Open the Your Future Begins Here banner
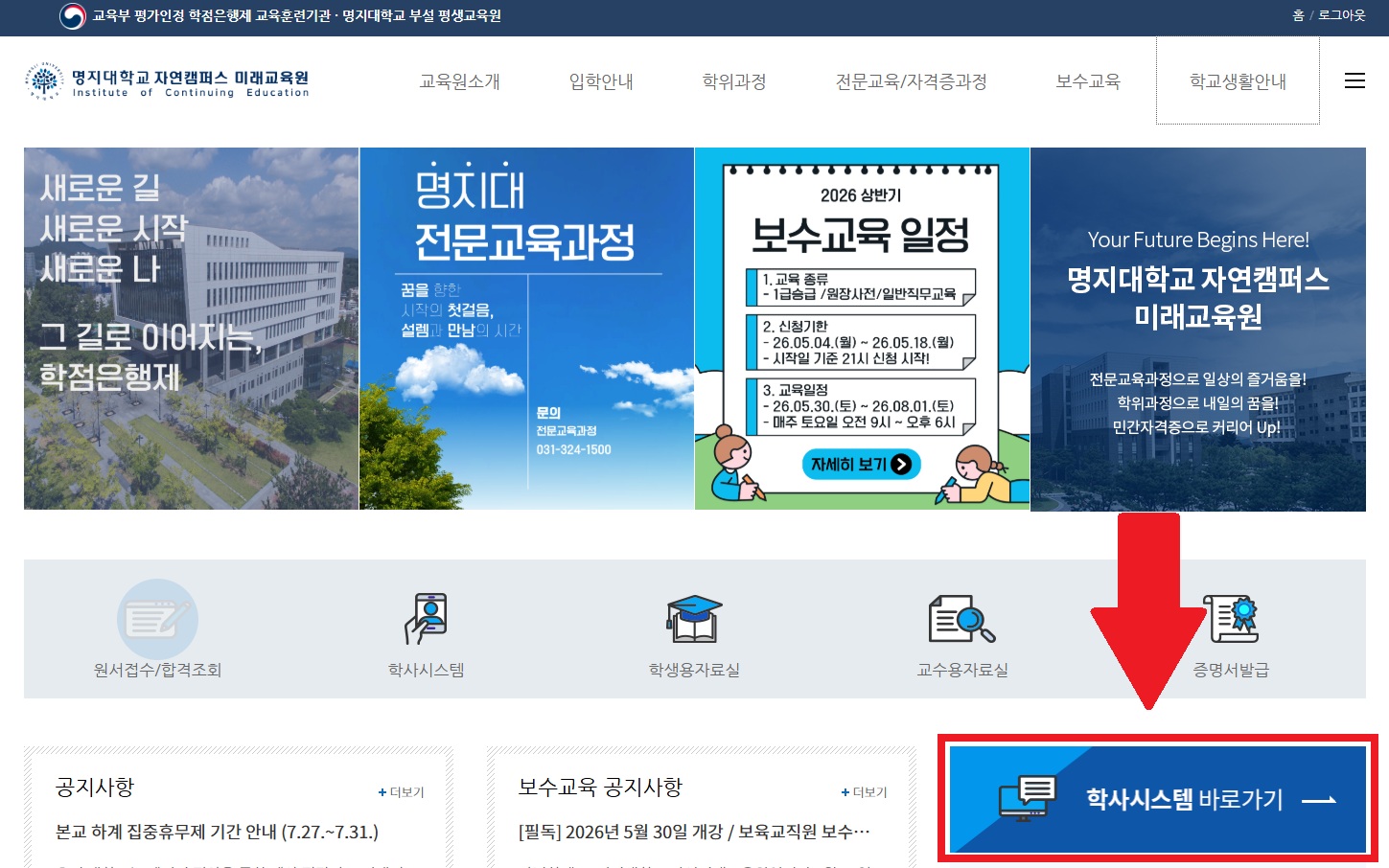1389x868 pixels. 1198,329
